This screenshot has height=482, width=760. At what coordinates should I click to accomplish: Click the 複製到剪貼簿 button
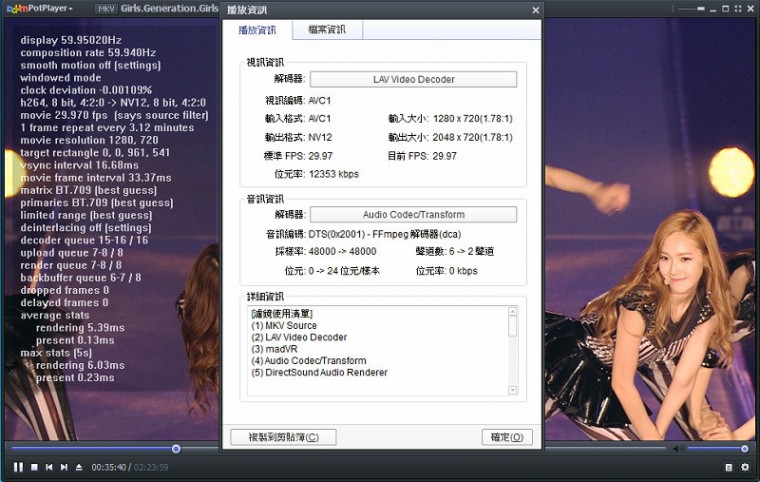(x=283, y=437)
